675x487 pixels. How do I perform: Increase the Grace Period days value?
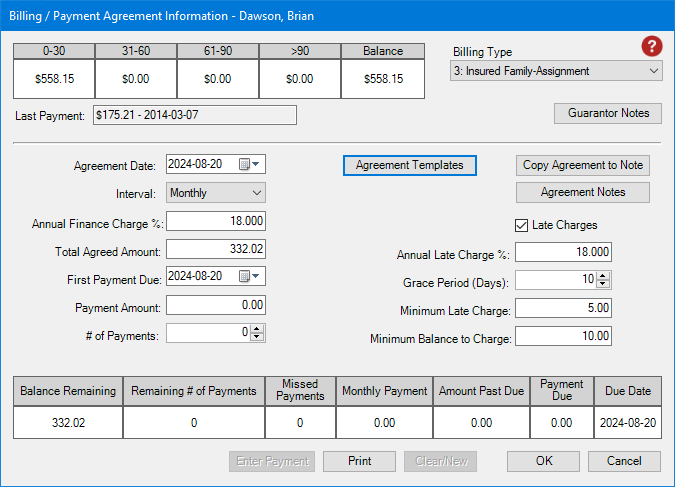tap(602, 276)
